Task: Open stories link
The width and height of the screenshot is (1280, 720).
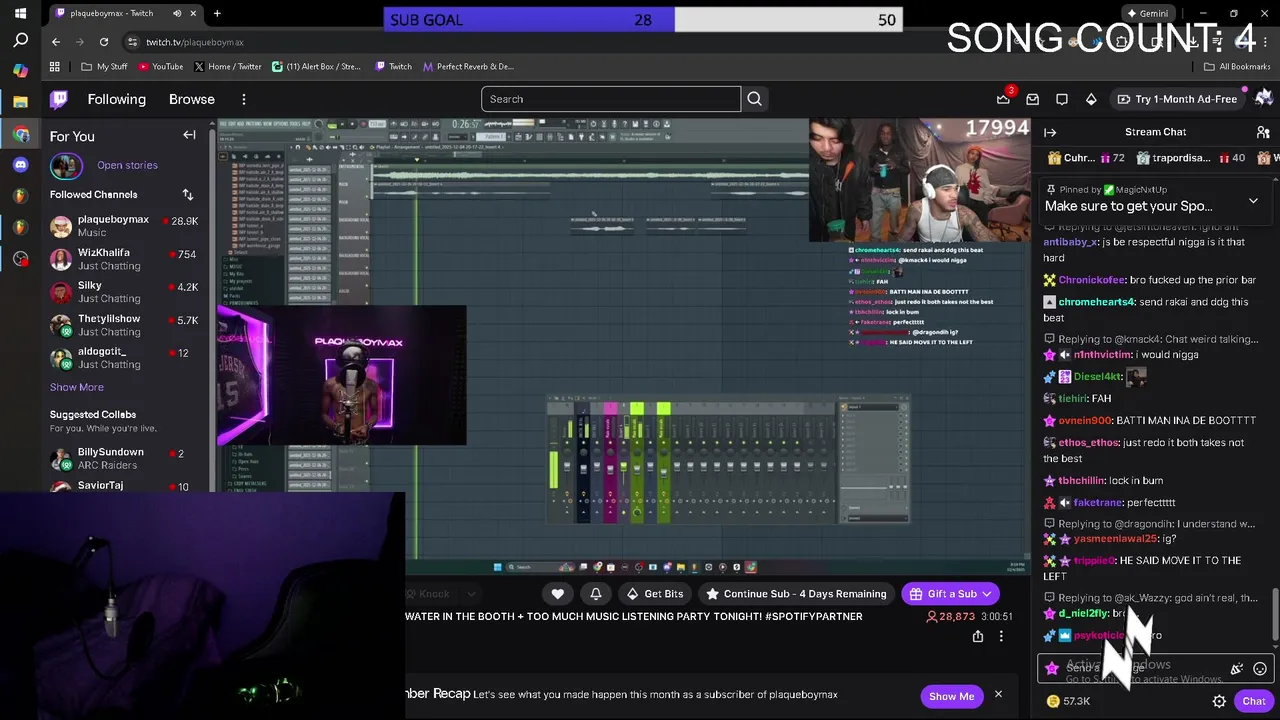Action: coord(127,165)
